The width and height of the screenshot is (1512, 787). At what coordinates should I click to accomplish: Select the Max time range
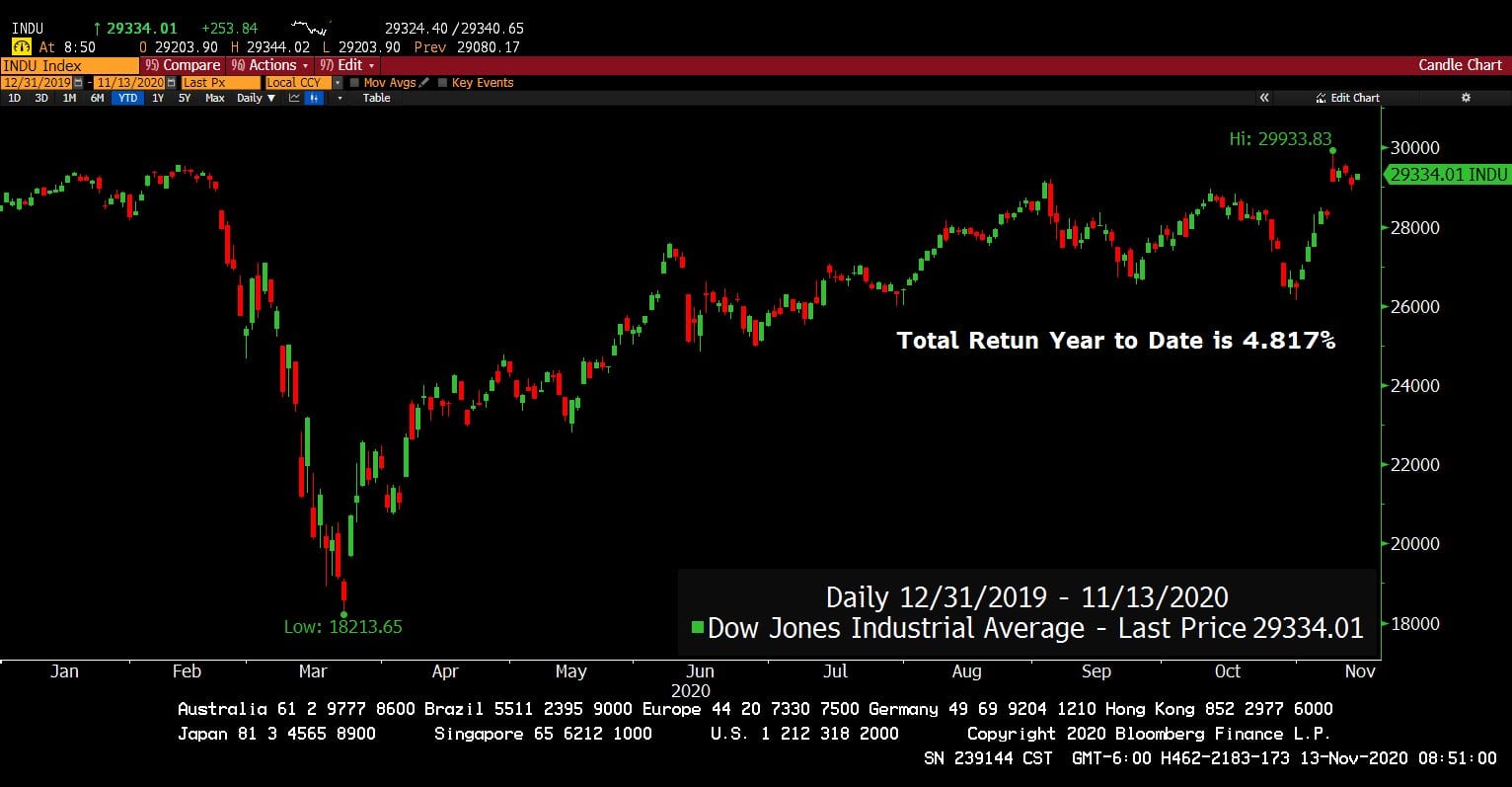[214, 98]
